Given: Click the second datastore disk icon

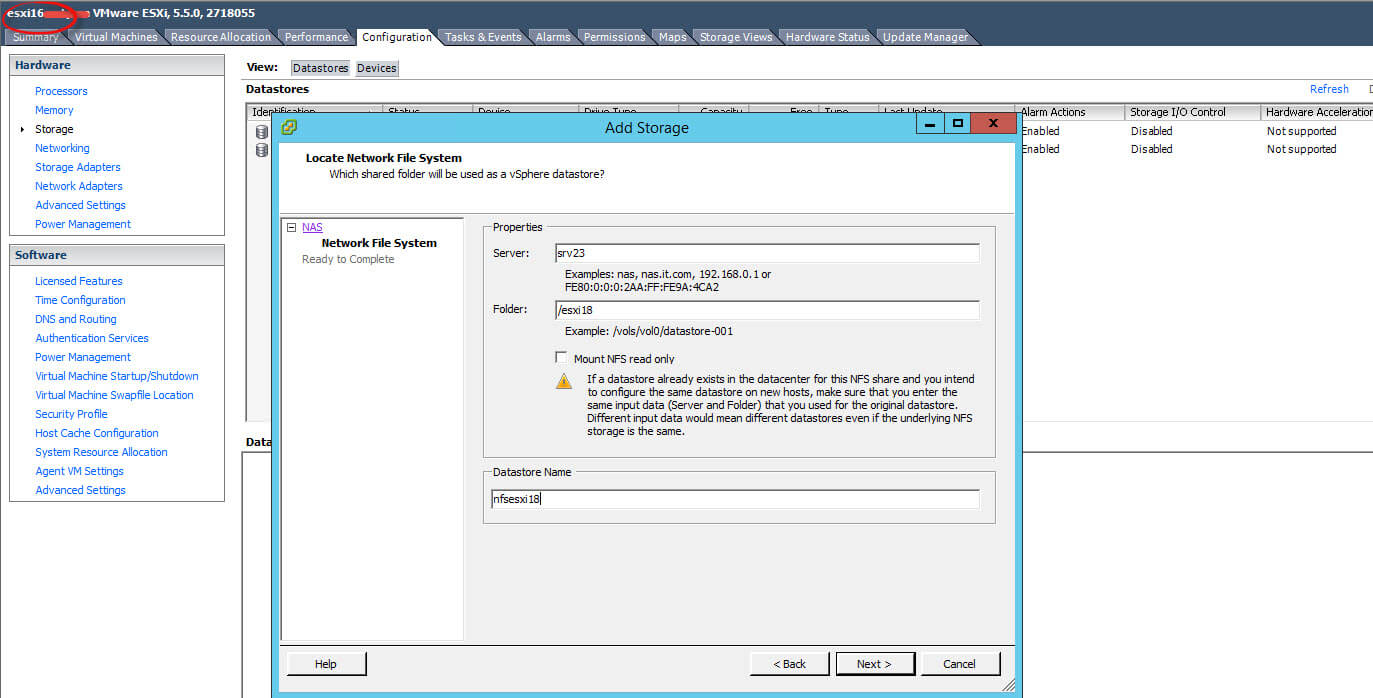Looking at the screenshot, I should coord(261,150).
